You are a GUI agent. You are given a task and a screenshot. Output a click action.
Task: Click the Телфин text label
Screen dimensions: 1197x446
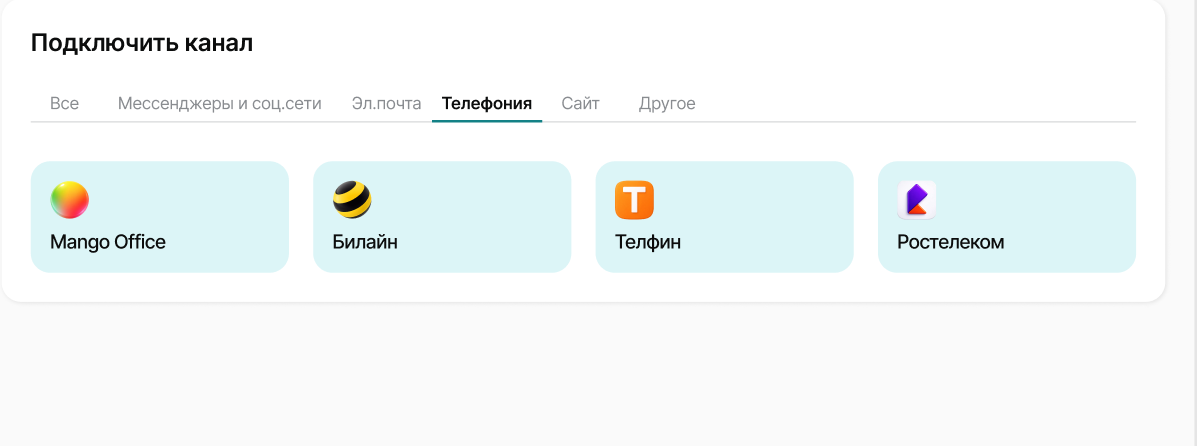(x=648, y=242)
